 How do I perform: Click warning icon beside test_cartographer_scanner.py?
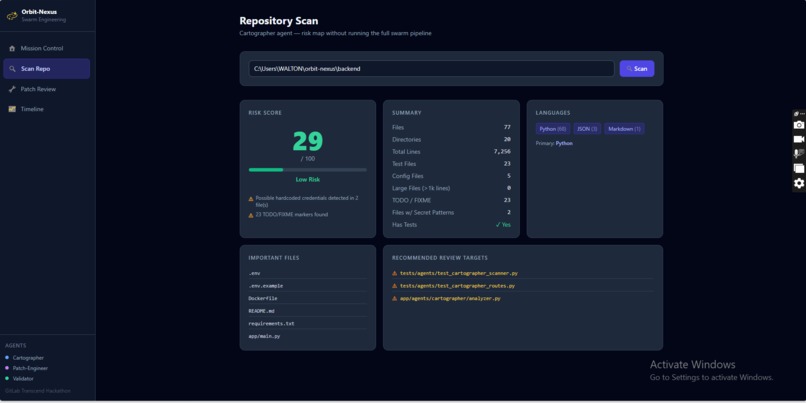[x=395, y=273]
